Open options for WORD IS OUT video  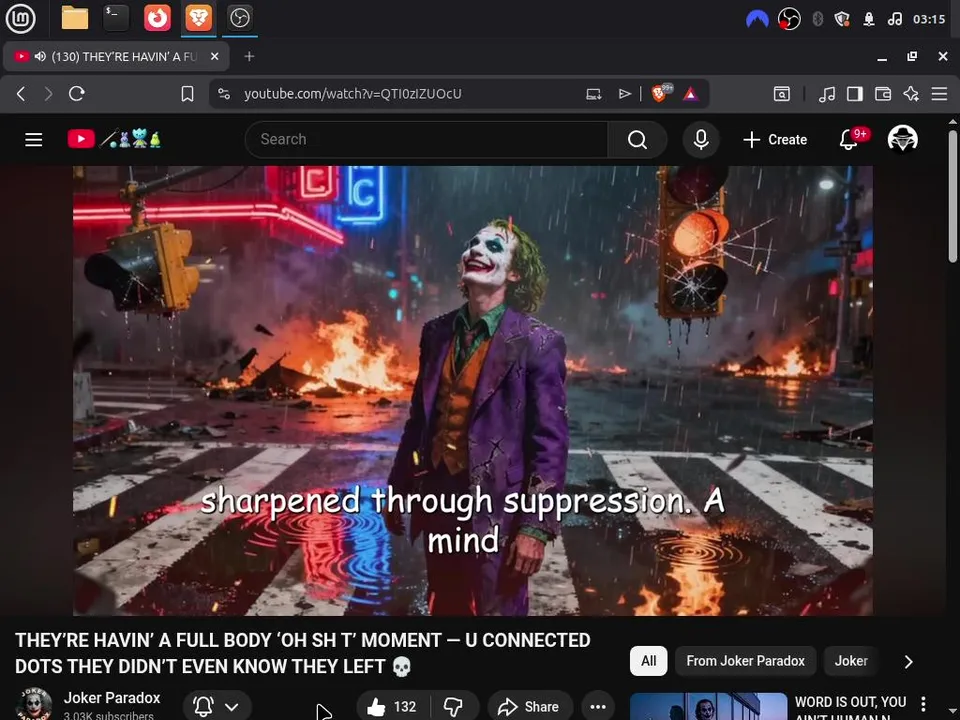[x=923, y=704]
